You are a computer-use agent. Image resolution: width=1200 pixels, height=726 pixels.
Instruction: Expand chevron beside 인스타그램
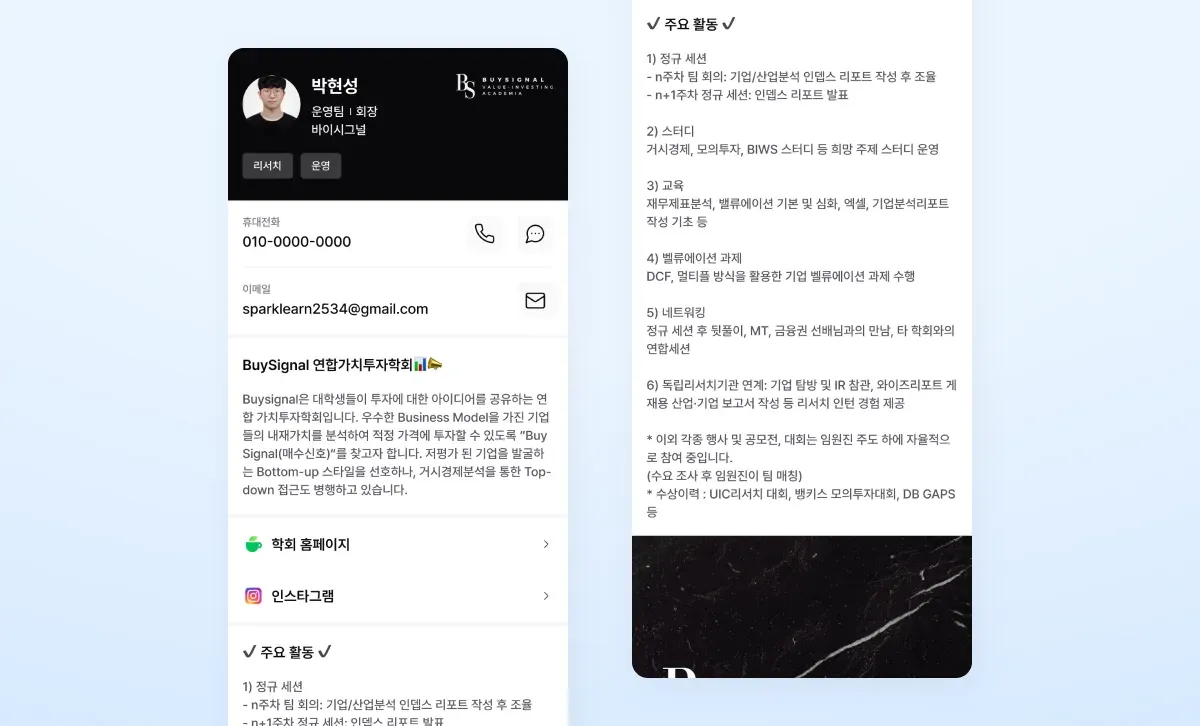(546, 596)
